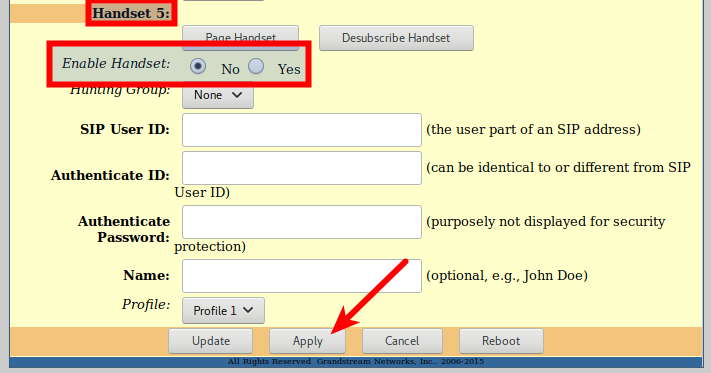711x373 pixels.
Task: Click the SIP User ID label
Action: [x=125, y=130]
